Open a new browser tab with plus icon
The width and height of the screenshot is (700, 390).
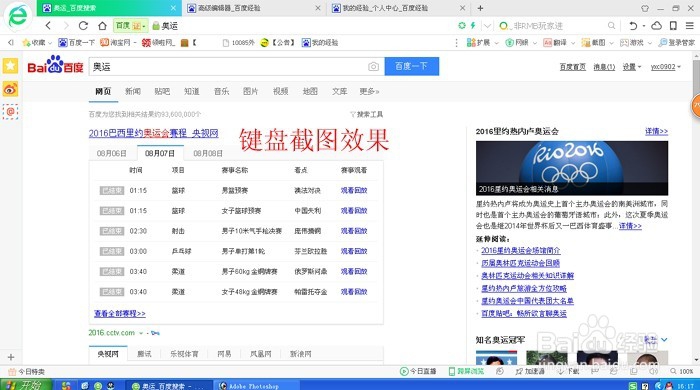point(480,8)
